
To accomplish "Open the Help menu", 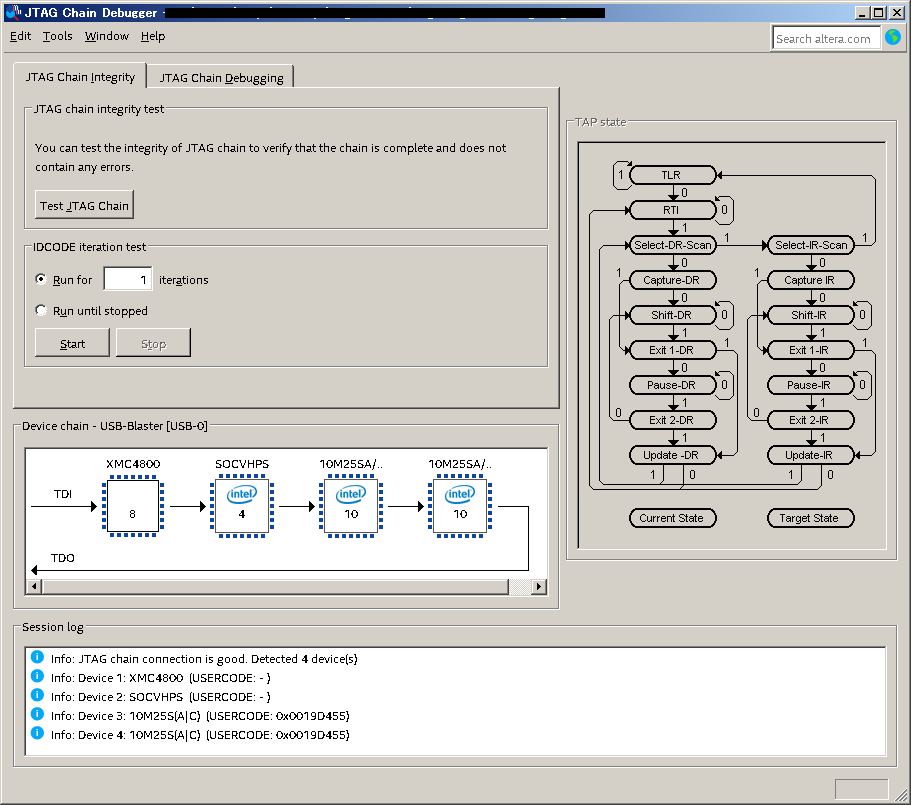I will 153,36.
